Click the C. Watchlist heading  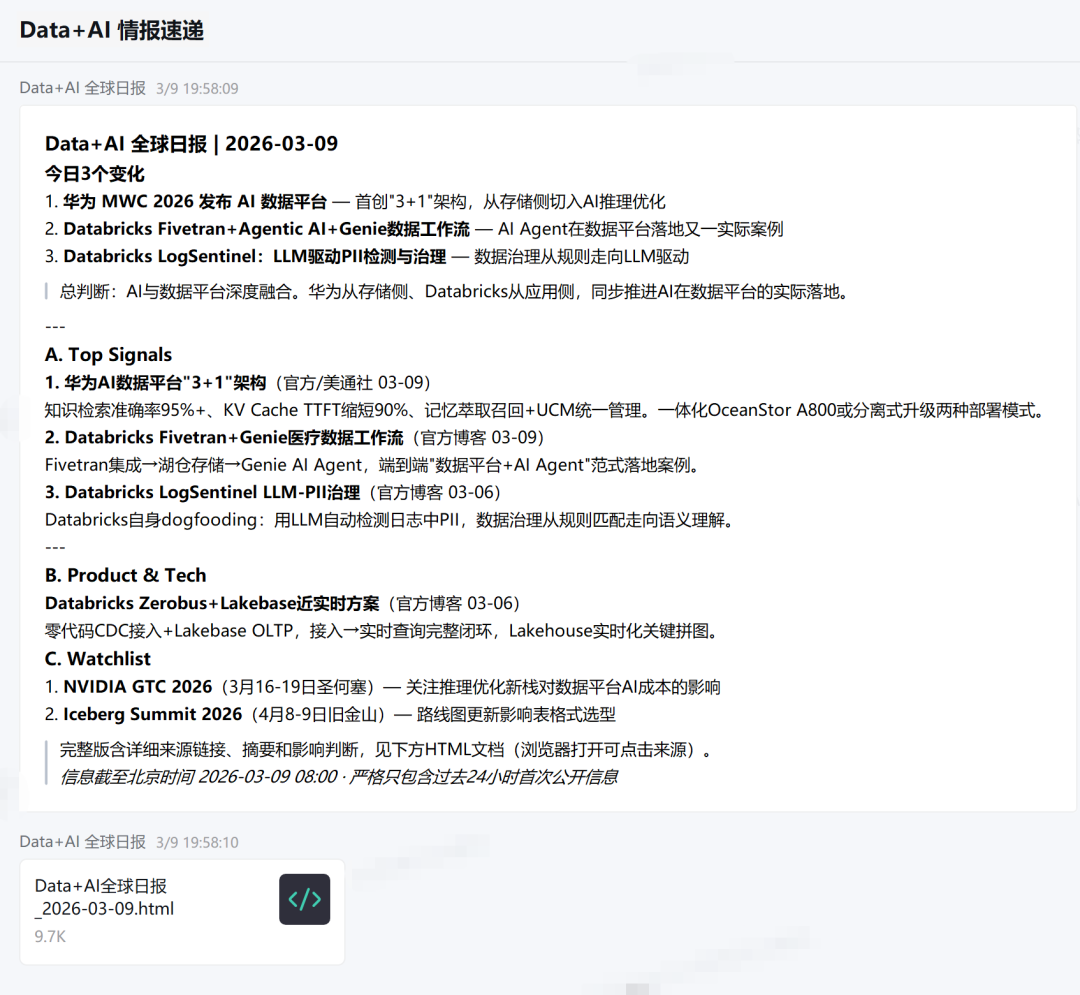pos(97,659)
